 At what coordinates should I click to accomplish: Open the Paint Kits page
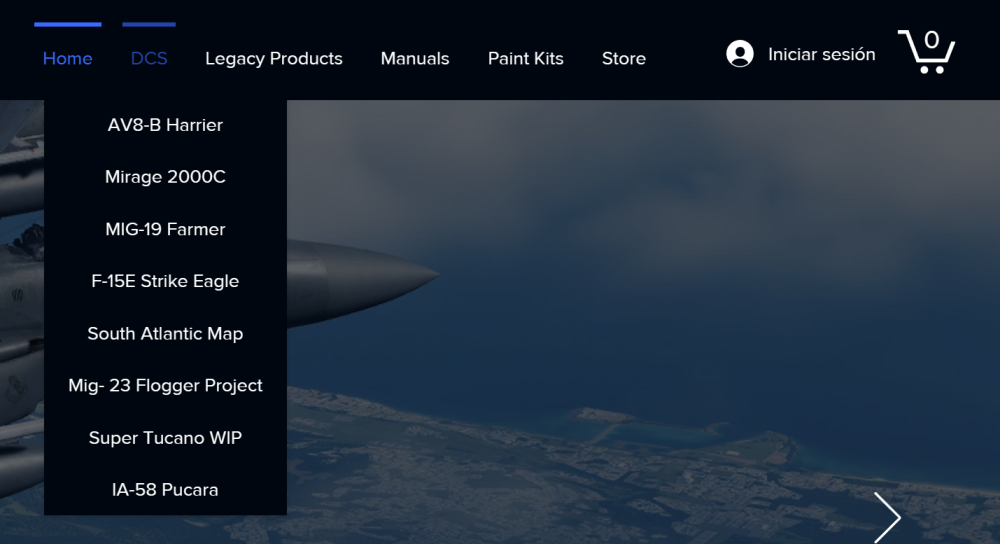526,59
